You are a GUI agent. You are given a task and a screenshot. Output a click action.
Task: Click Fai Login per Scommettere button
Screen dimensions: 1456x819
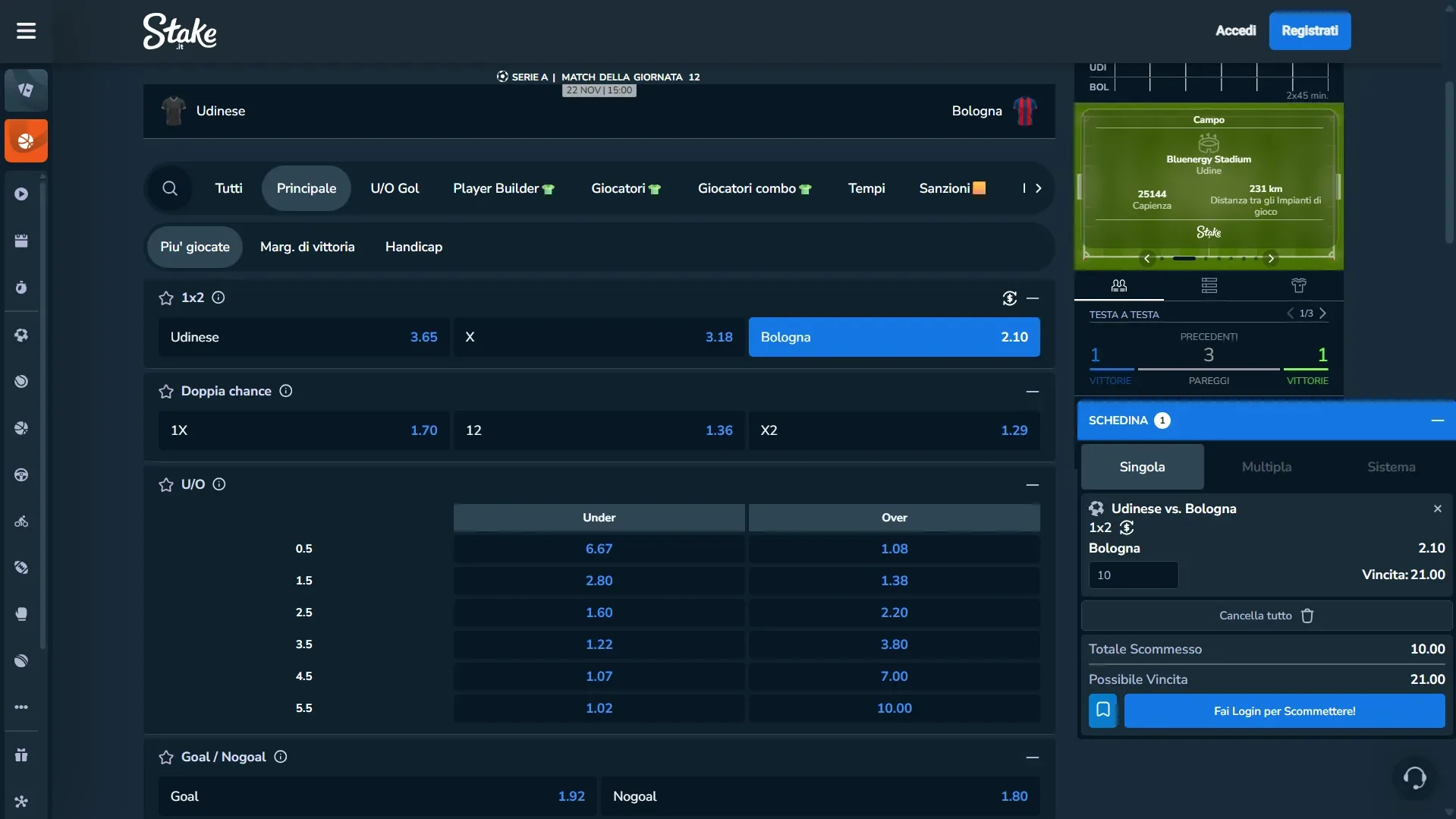coord(1284,711)
